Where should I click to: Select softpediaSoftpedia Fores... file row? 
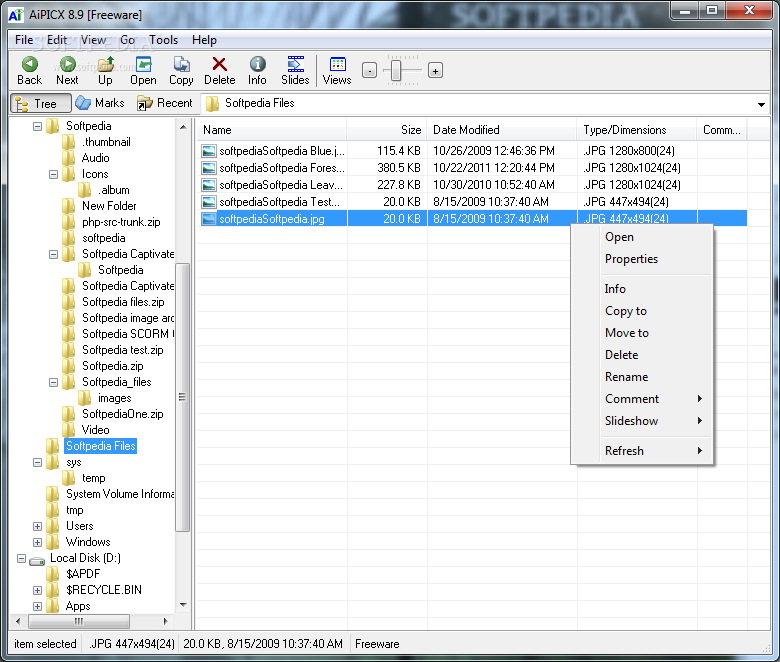[x=473, y=168]
